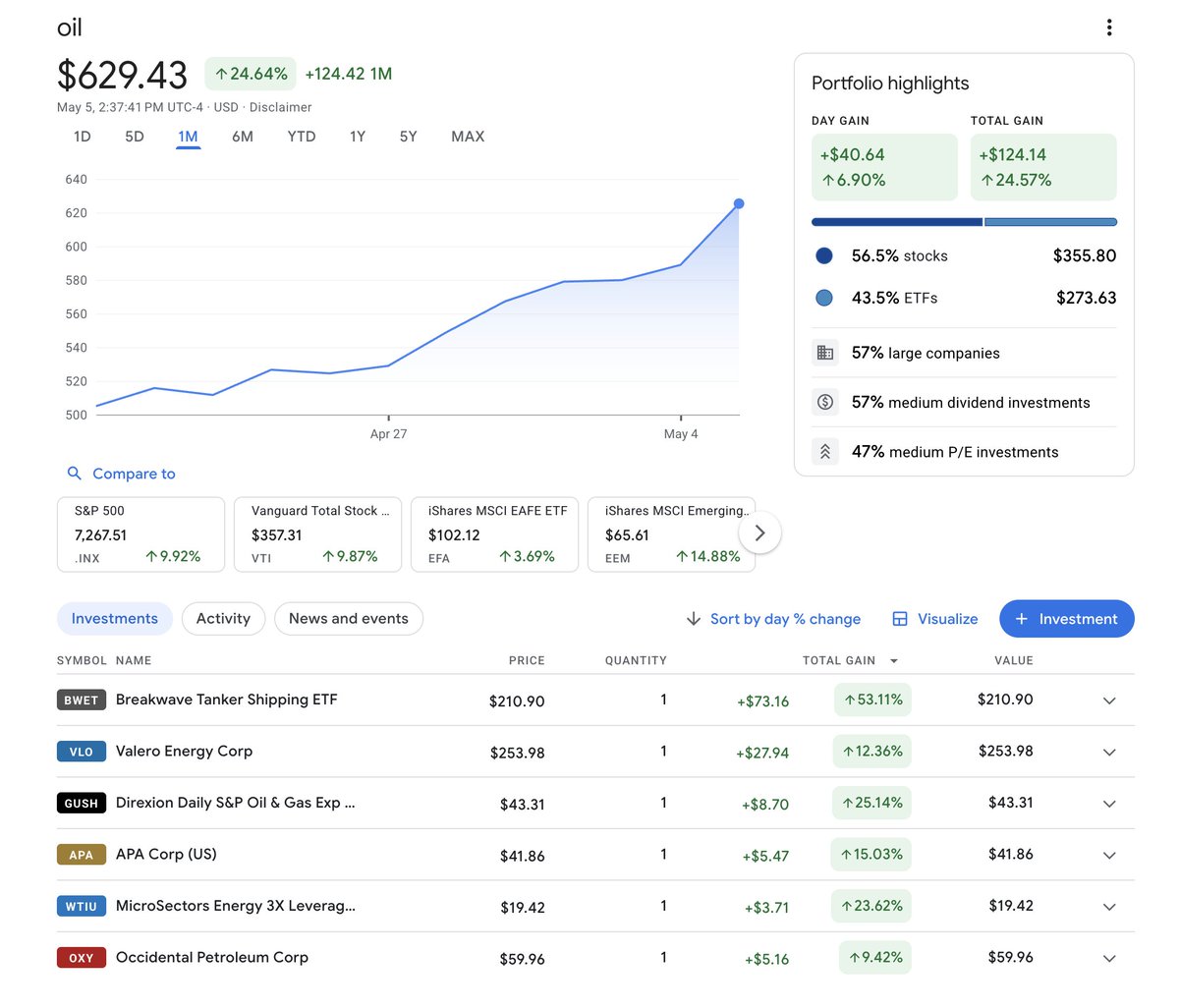This screenshot has height=1008, width=1179.
Task: Click the GUSH ticker badge
Action: coord(82,804)
